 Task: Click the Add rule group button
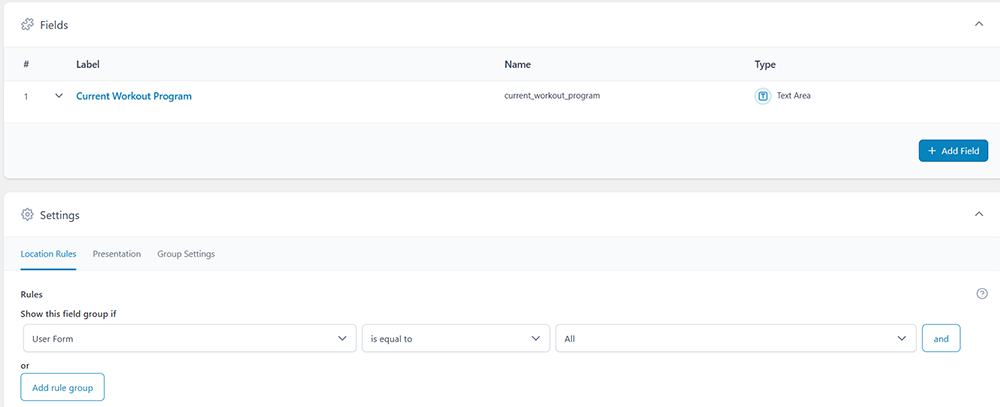(x=62, y=387)
